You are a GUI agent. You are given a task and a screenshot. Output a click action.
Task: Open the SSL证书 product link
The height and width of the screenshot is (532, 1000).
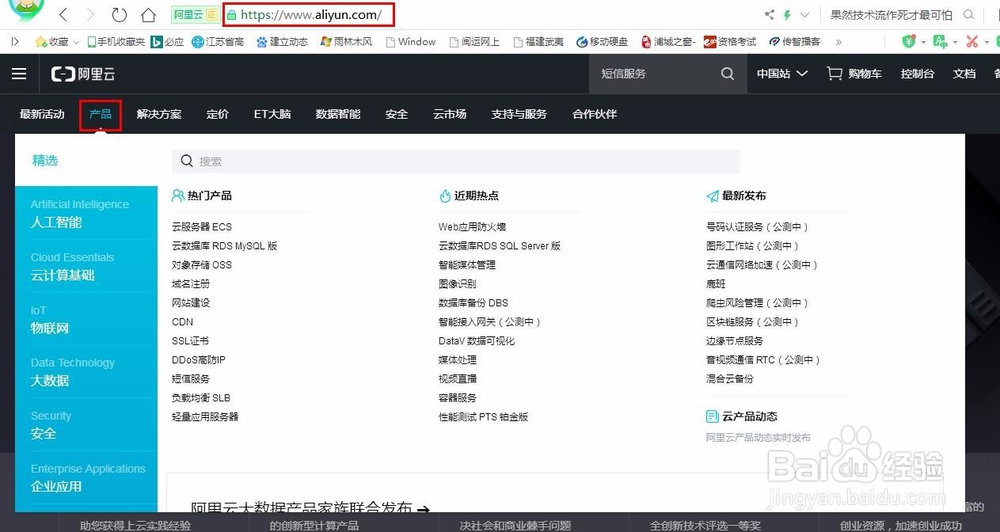pyautogui.click(x=190, y=341)
